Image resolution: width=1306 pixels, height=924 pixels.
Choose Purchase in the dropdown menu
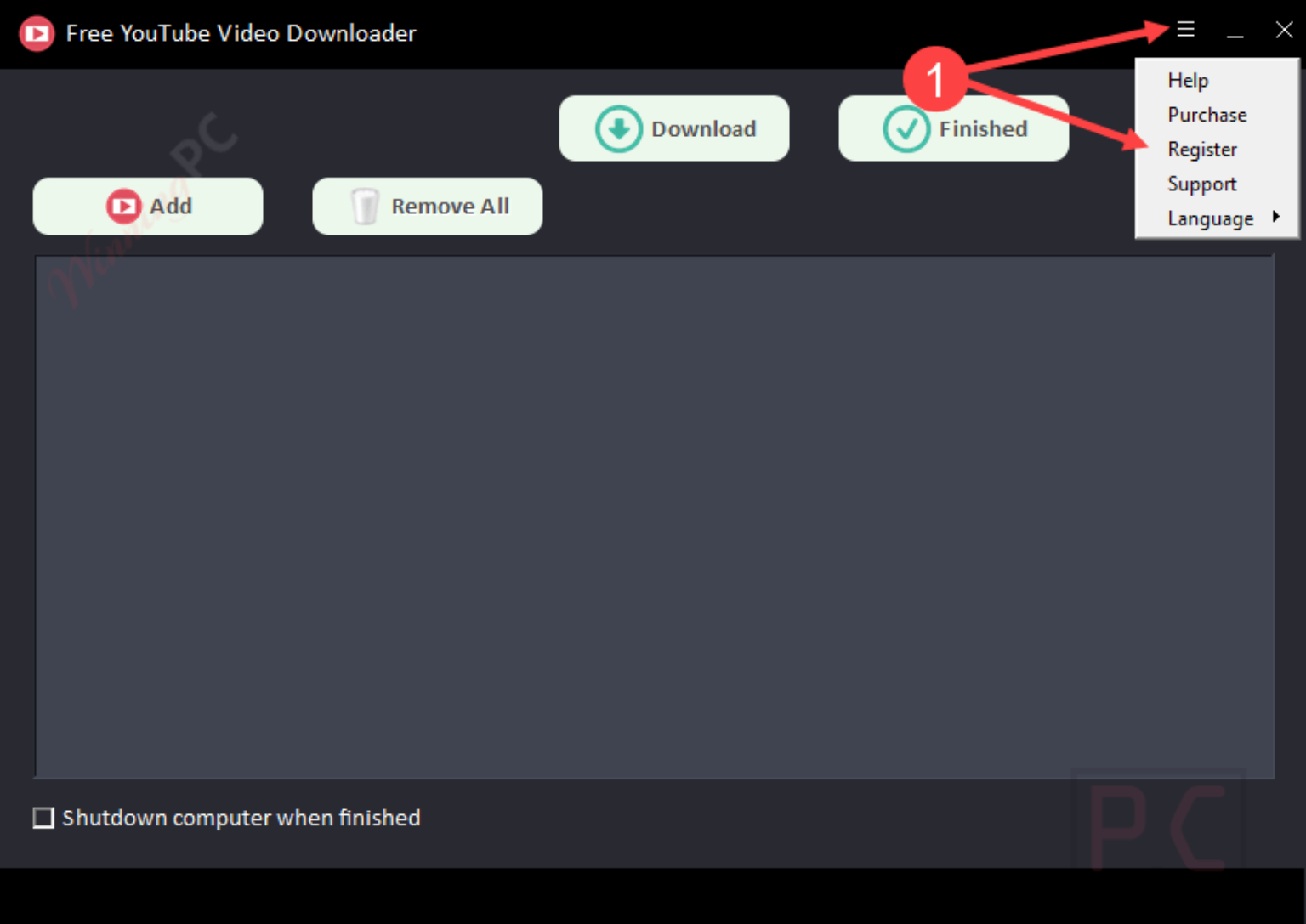click(x=1207, y=115)
